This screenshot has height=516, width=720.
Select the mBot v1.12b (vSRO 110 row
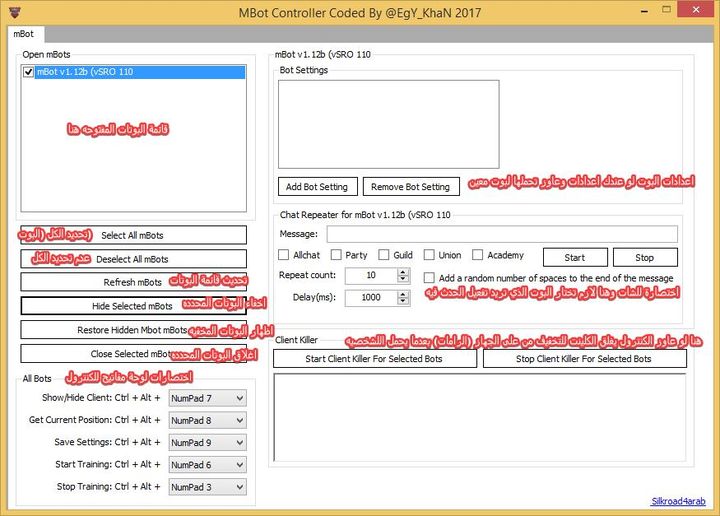[140, 72]
